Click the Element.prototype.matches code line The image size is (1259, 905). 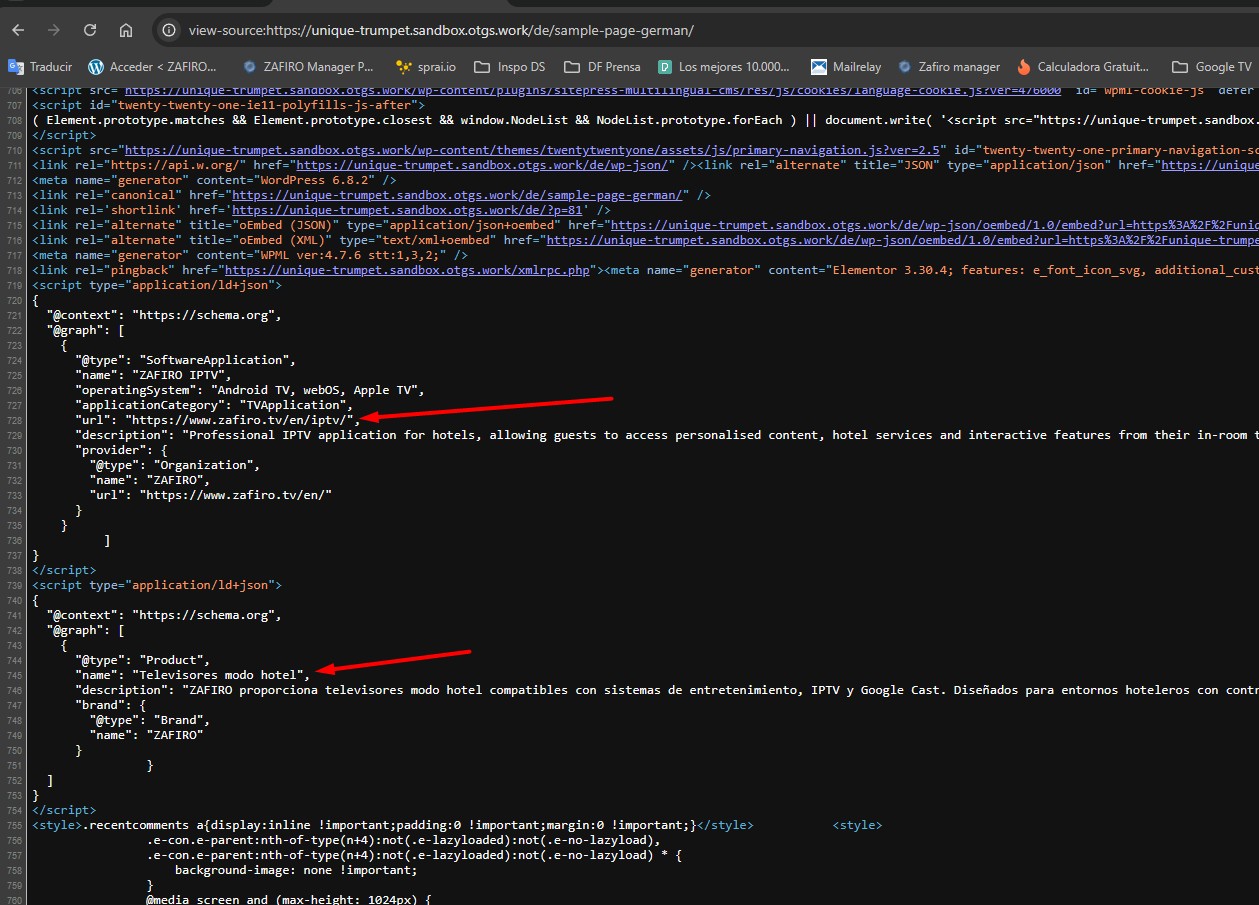645,120
